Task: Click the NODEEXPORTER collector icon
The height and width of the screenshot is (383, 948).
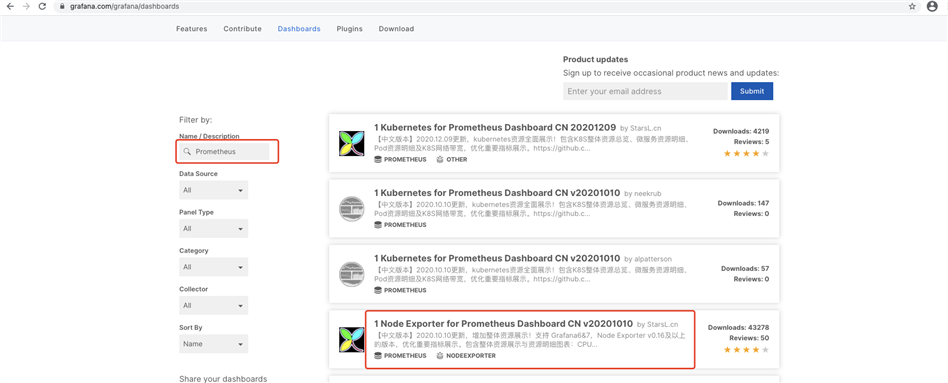Action: coord(440,356)
